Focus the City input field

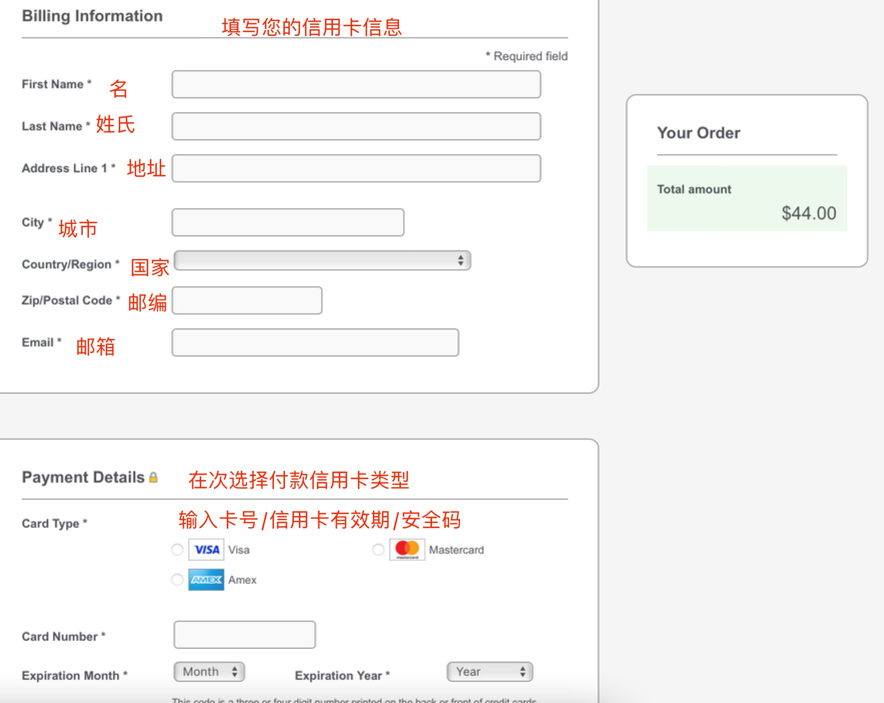pyautogui.click(x=288, y=222)
